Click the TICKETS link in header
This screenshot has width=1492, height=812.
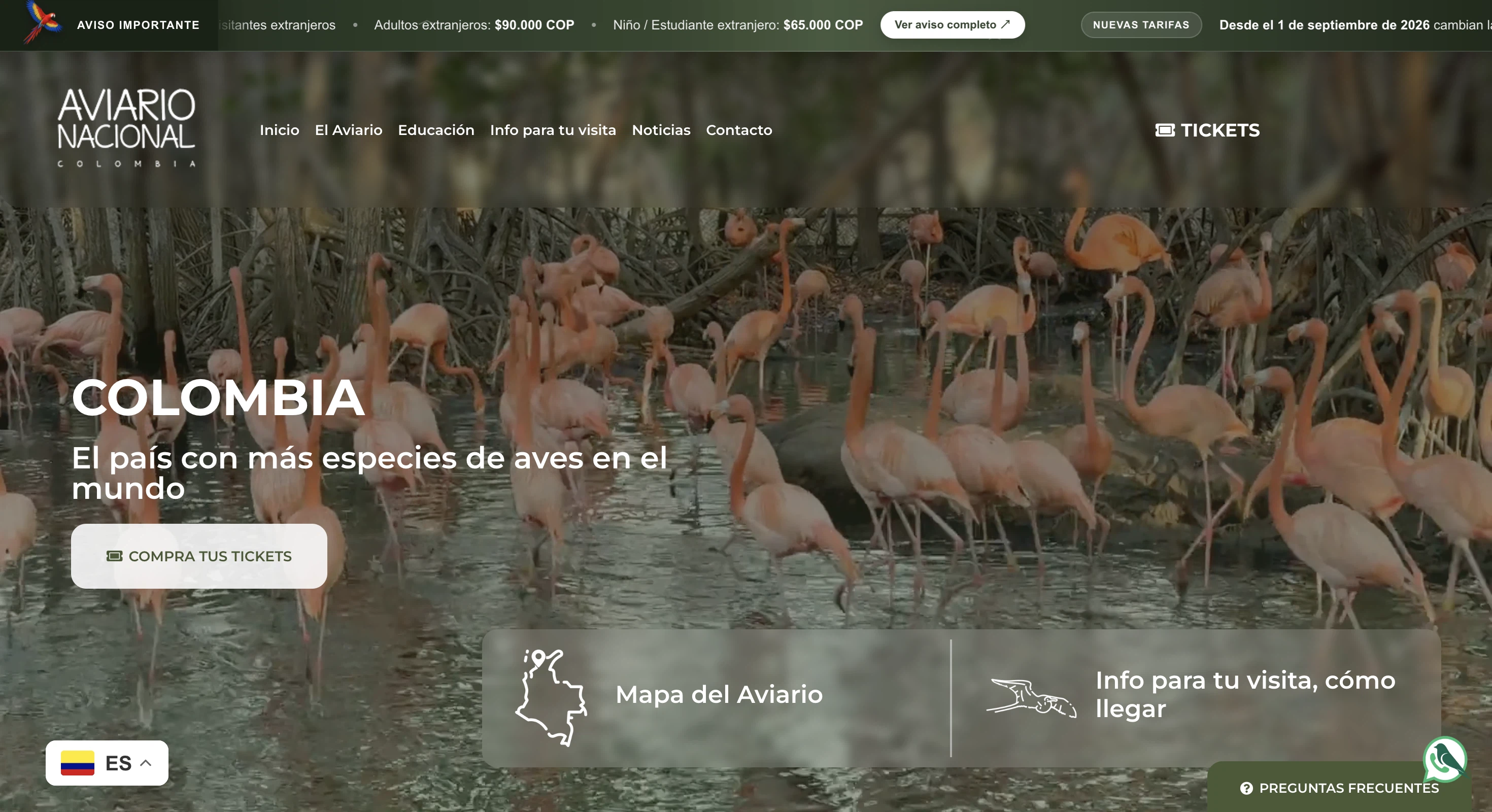click(x=1208, y=130)
